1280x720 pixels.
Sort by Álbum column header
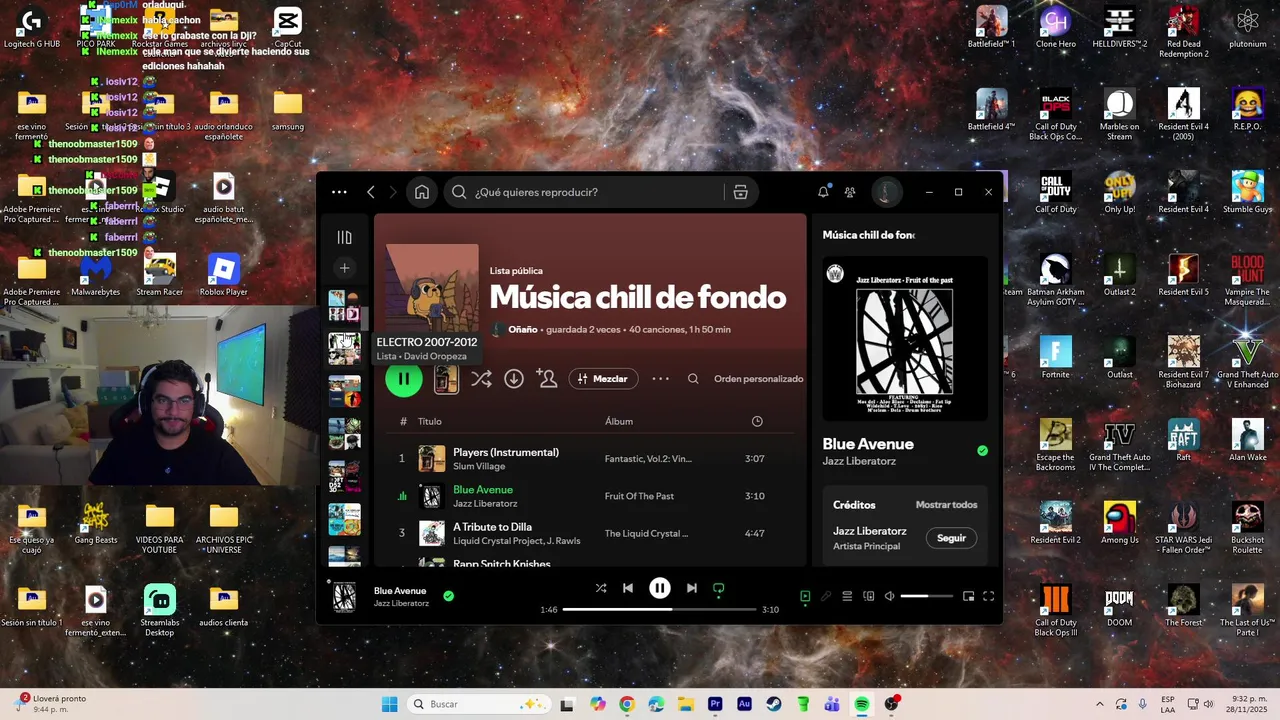coord(619,421)
